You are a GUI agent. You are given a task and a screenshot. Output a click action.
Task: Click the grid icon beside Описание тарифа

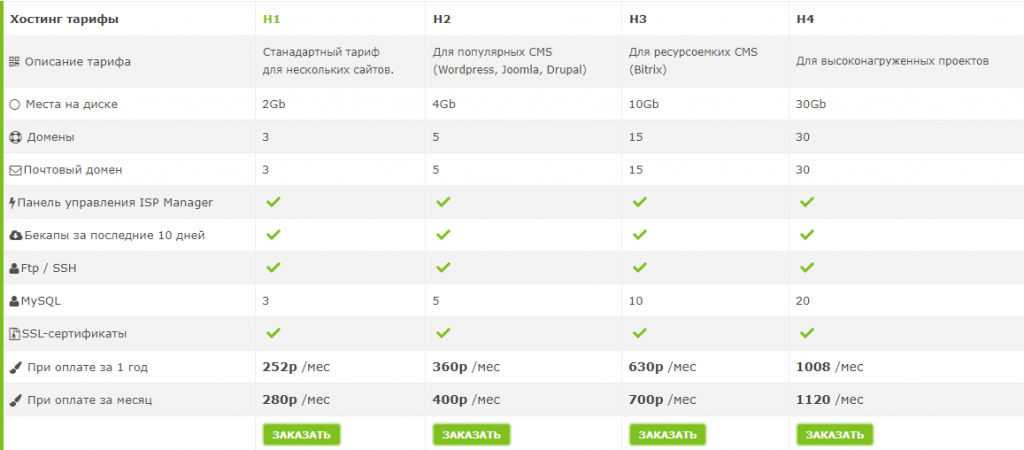point(14,62)
